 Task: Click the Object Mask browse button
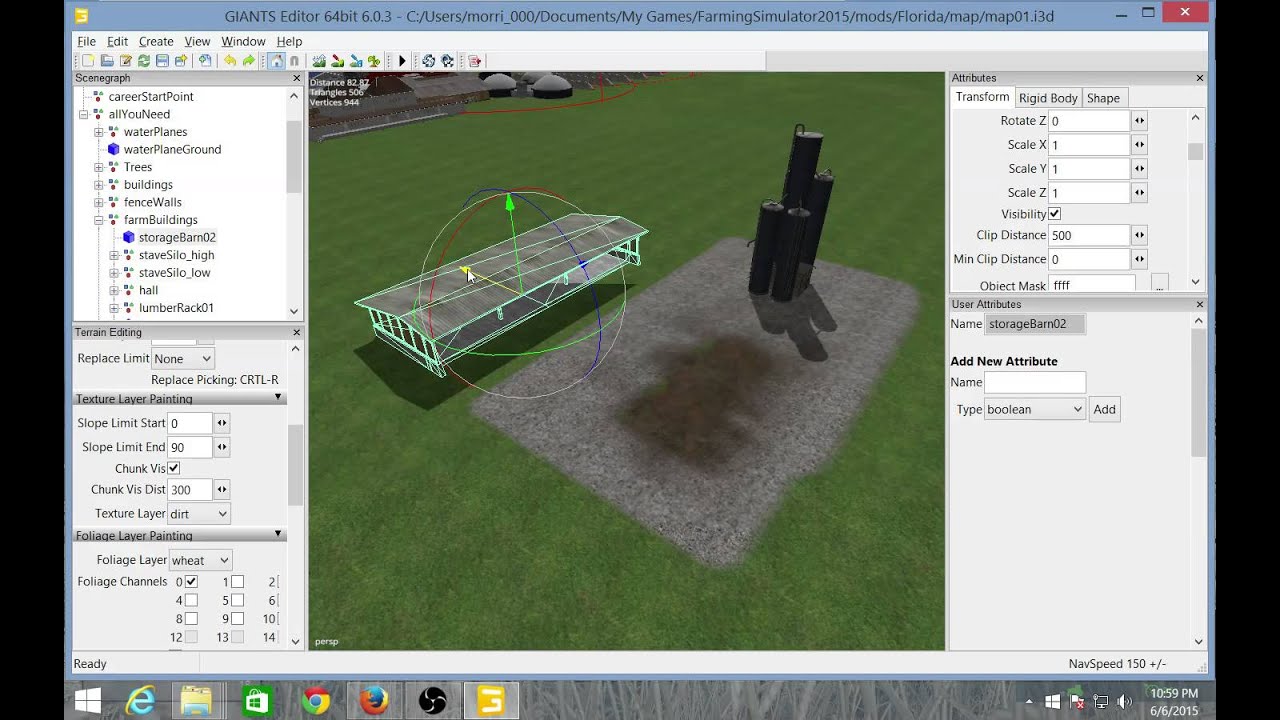click(x=1159, y=284)
